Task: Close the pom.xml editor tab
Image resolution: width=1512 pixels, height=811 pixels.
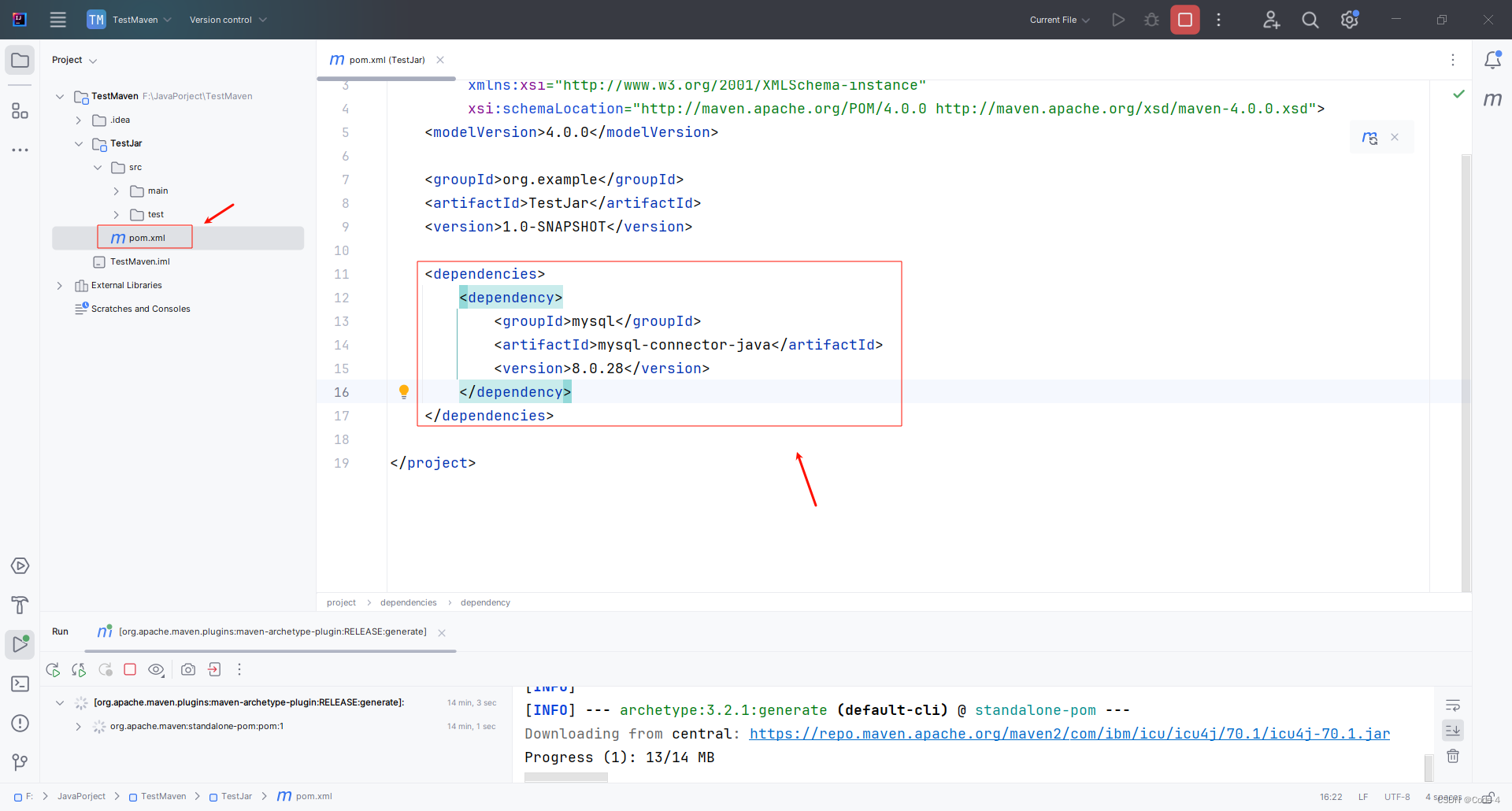Action: pos(440,60)
